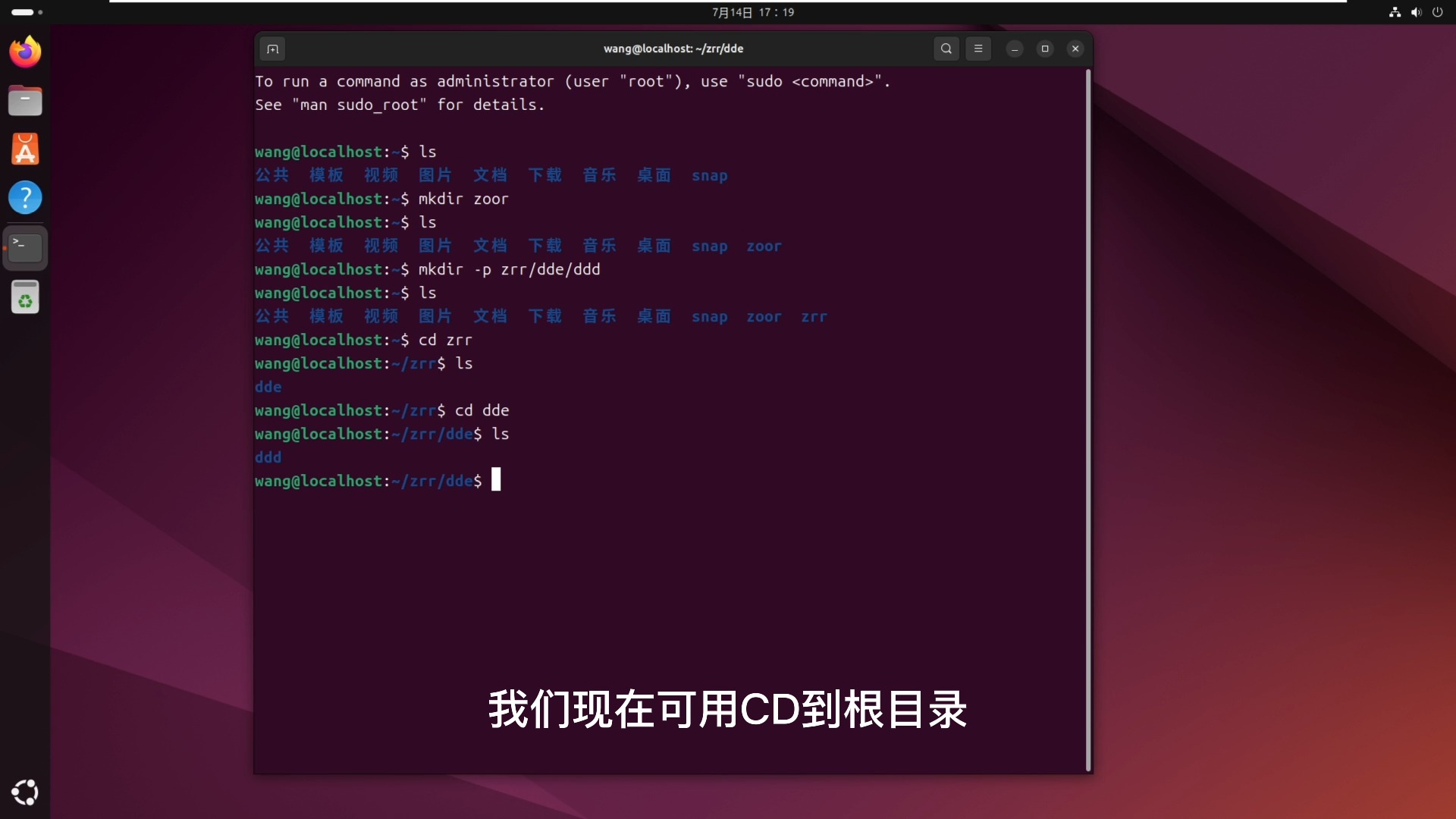Maximize the terminal window

click(1045, 49)
